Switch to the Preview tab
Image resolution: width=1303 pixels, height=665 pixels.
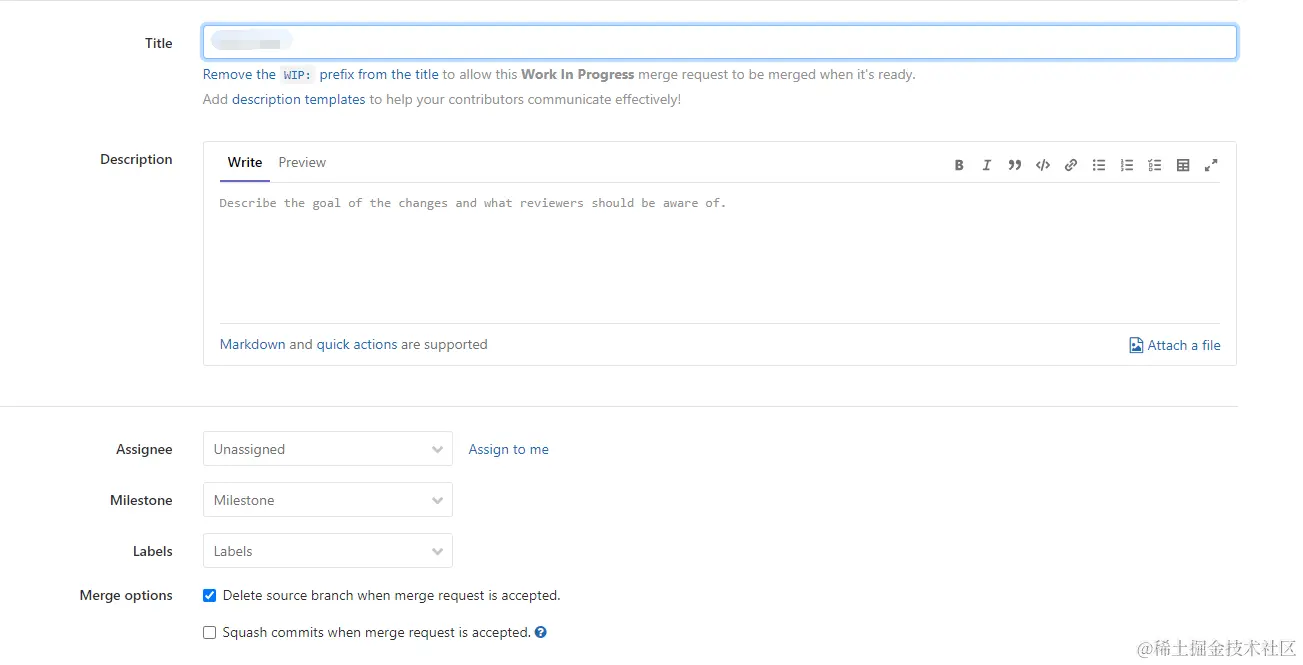(302, 163)
